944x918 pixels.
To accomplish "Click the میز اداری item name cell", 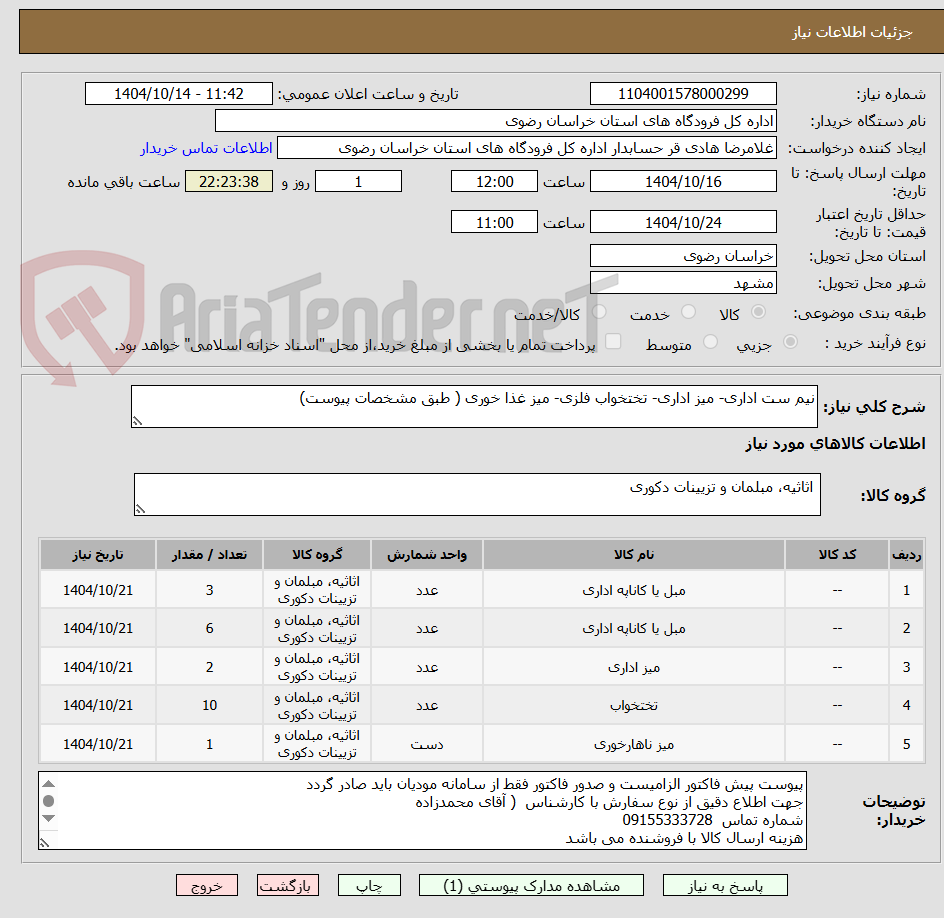I will [634, 667].
